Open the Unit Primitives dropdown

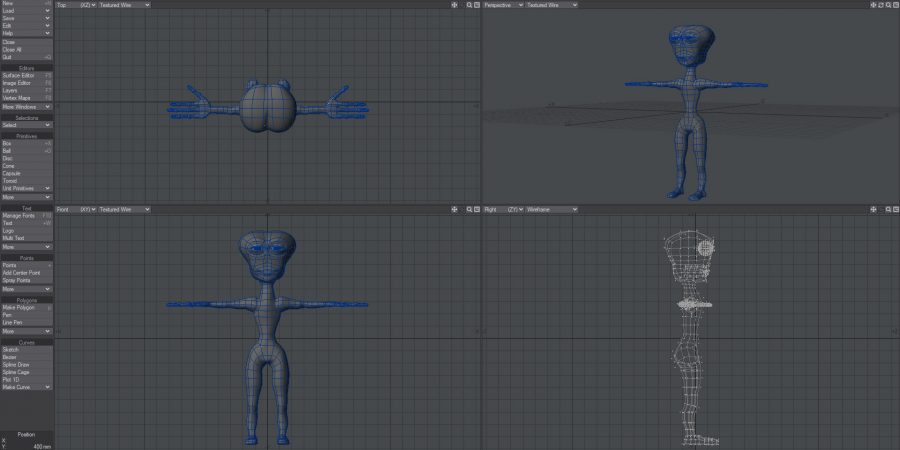pyautogui.click(x=26, y=188)
